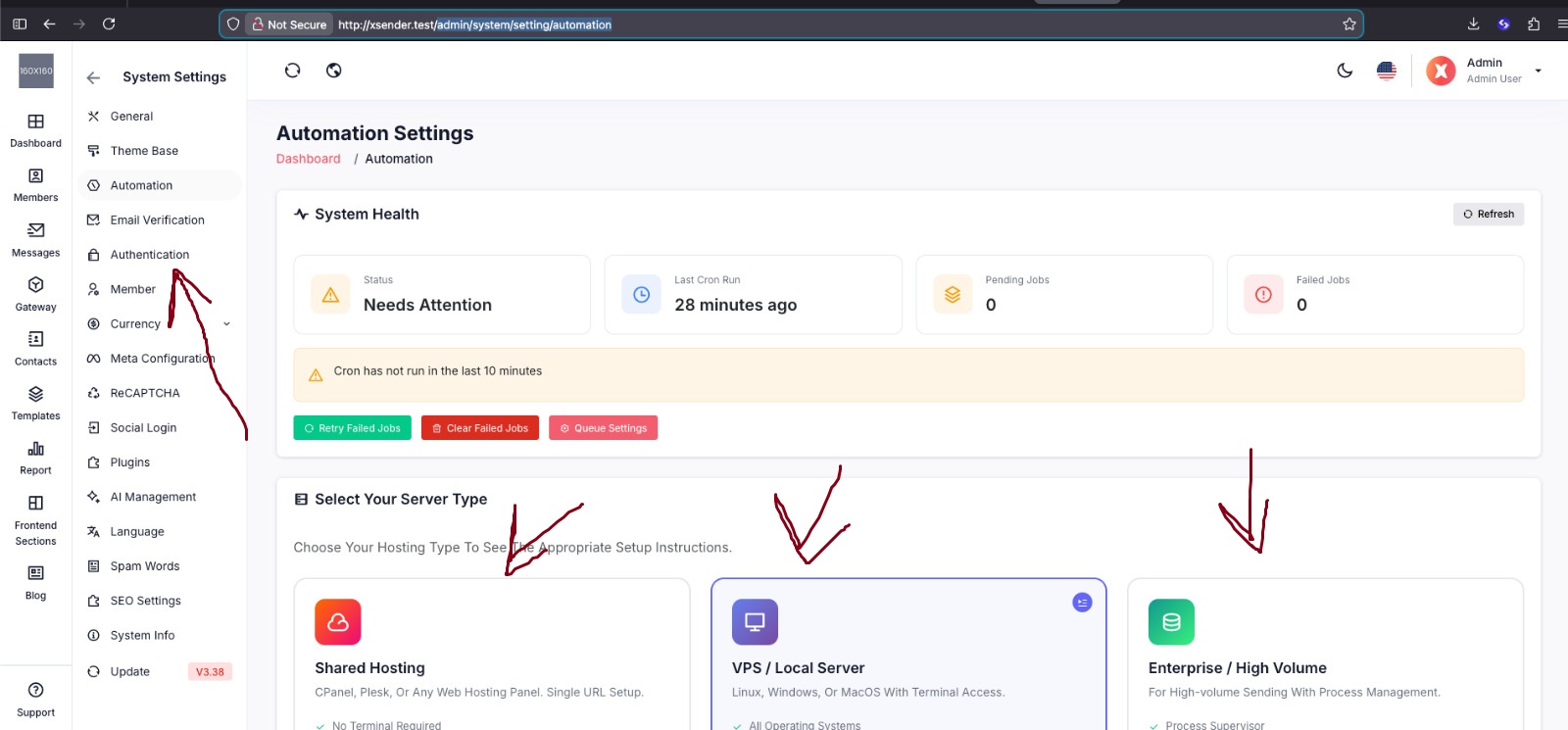Open the Gateway section icon
The width and height of the screenshot is (1568, 730).
pos(35,285)
